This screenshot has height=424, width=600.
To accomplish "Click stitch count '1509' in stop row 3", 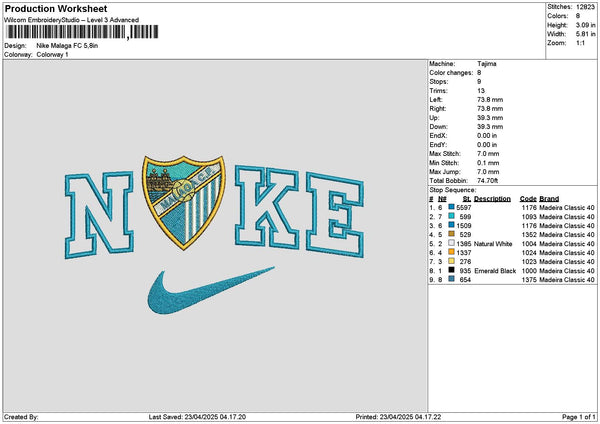I will pos(464,226).
